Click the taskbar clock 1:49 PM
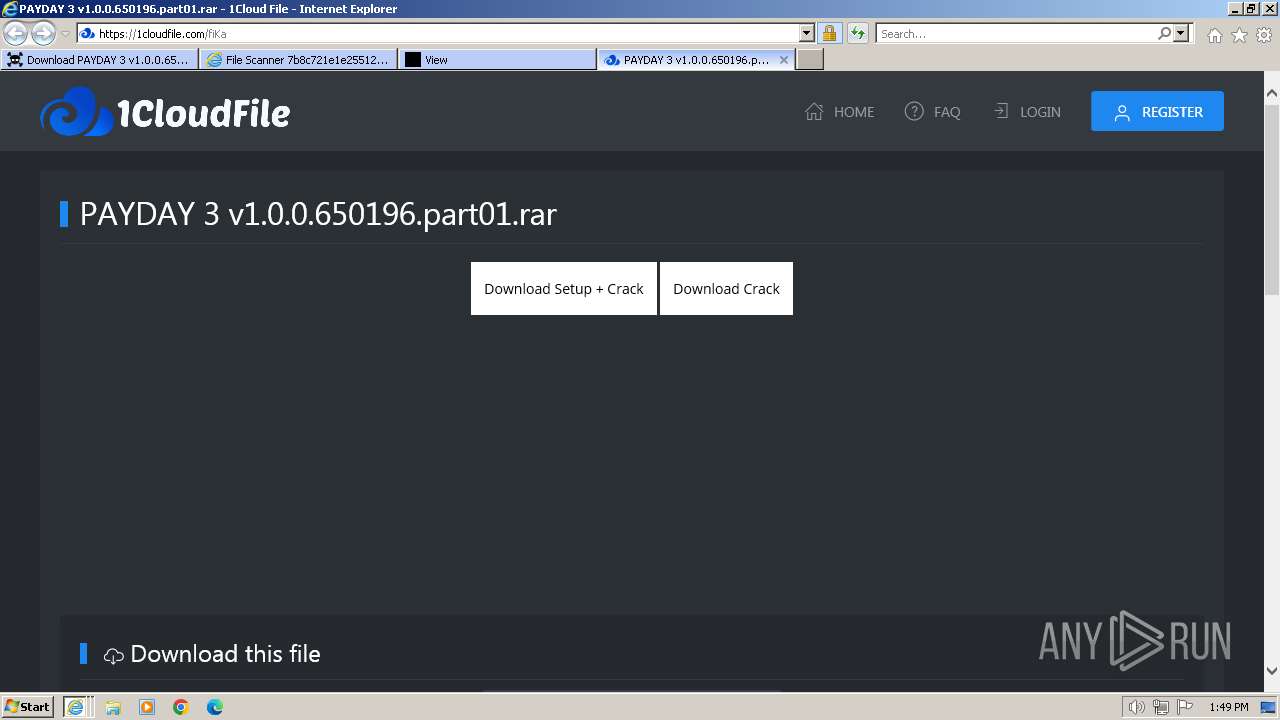 [1228, 707]
